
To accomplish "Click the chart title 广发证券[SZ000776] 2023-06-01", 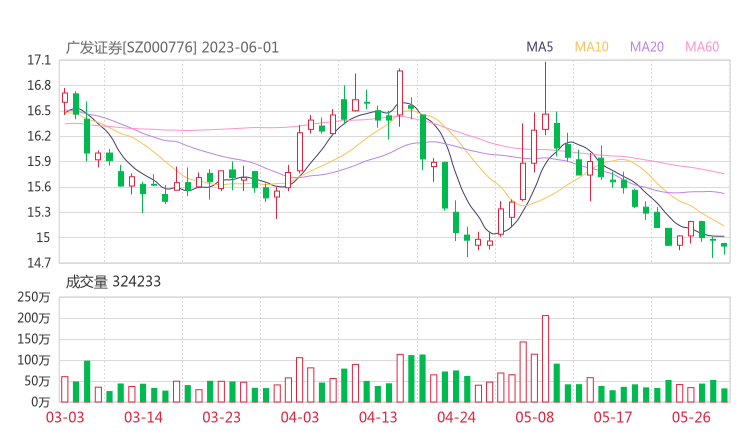I will [172, 48].
